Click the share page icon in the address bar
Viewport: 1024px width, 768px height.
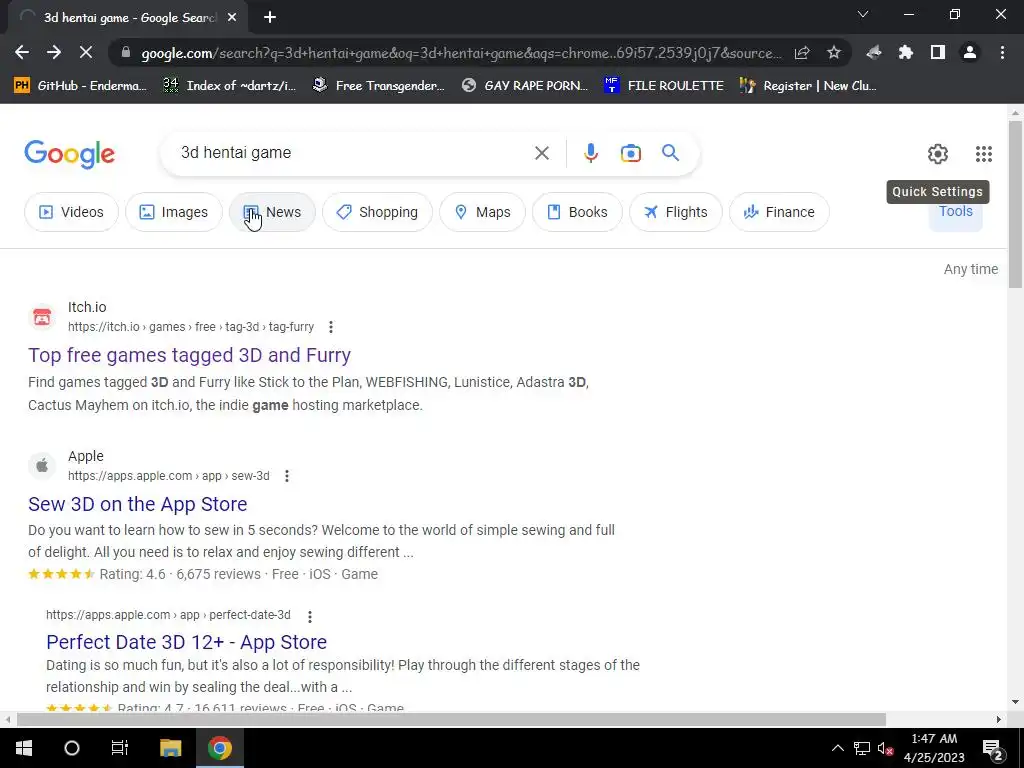click(x=802, y=53)
